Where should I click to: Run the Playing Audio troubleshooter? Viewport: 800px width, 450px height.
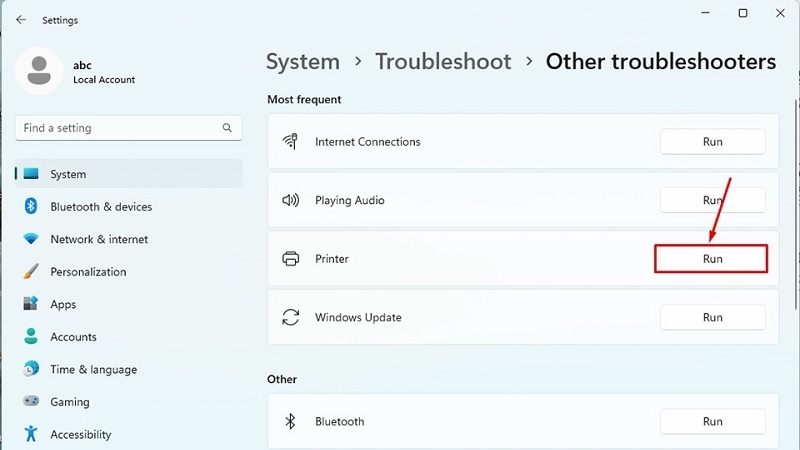click(712, 200)
